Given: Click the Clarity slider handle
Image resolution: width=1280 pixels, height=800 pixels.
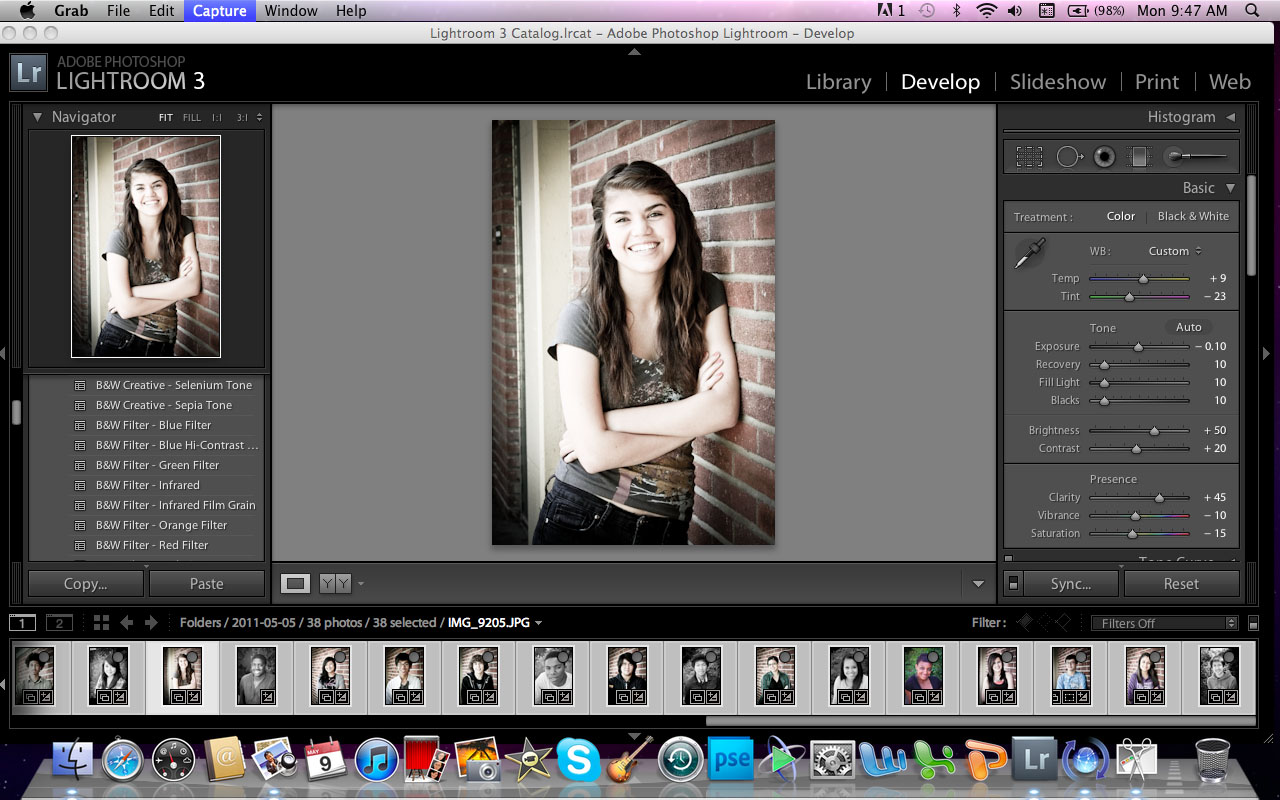Looking at the screenshot, I should pos(1159,497).
